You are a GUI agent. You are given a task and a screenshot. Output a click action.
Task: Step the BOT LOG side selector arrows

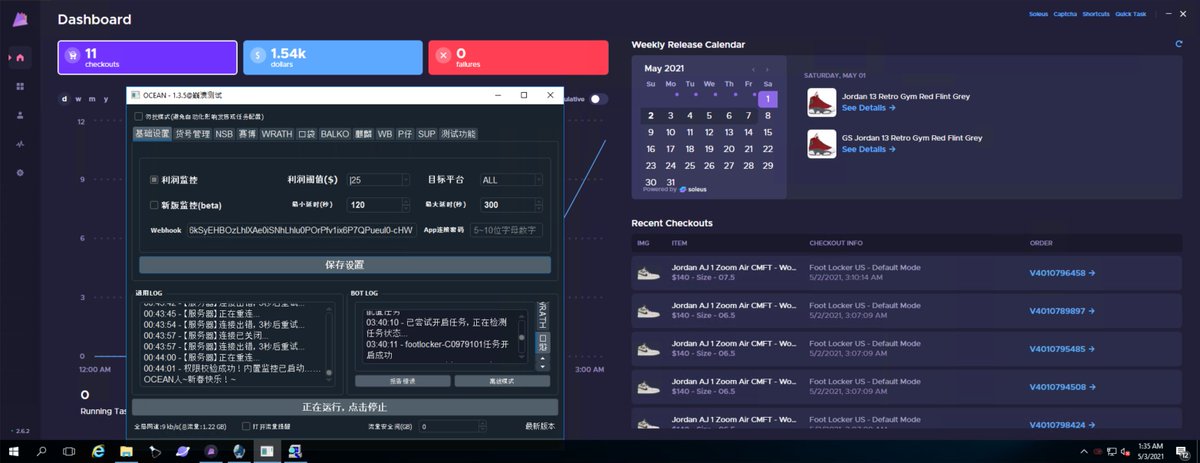pos(543,361)
